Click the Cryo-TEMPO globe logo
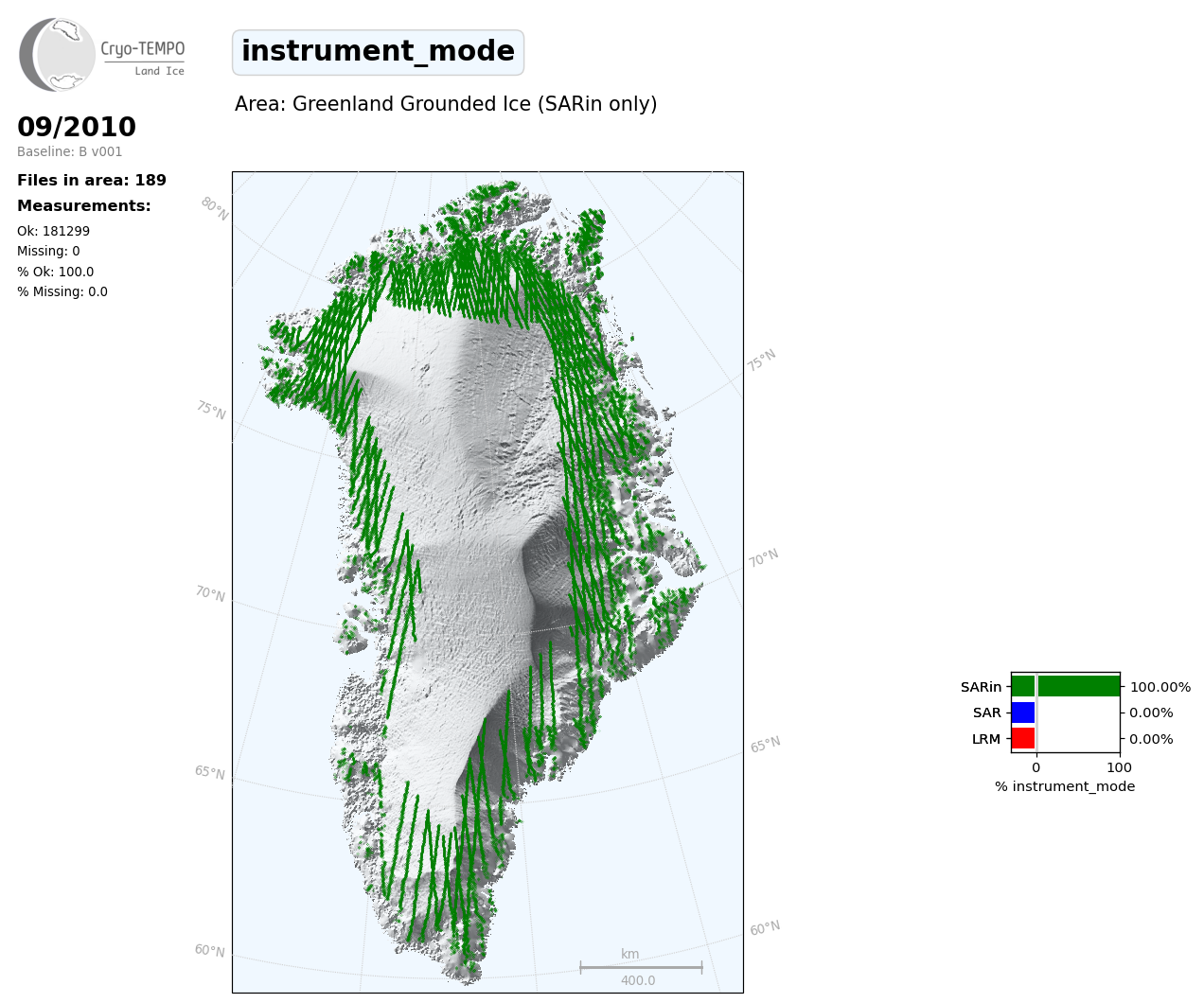1204x1003 pixels. tap(57, 55)
